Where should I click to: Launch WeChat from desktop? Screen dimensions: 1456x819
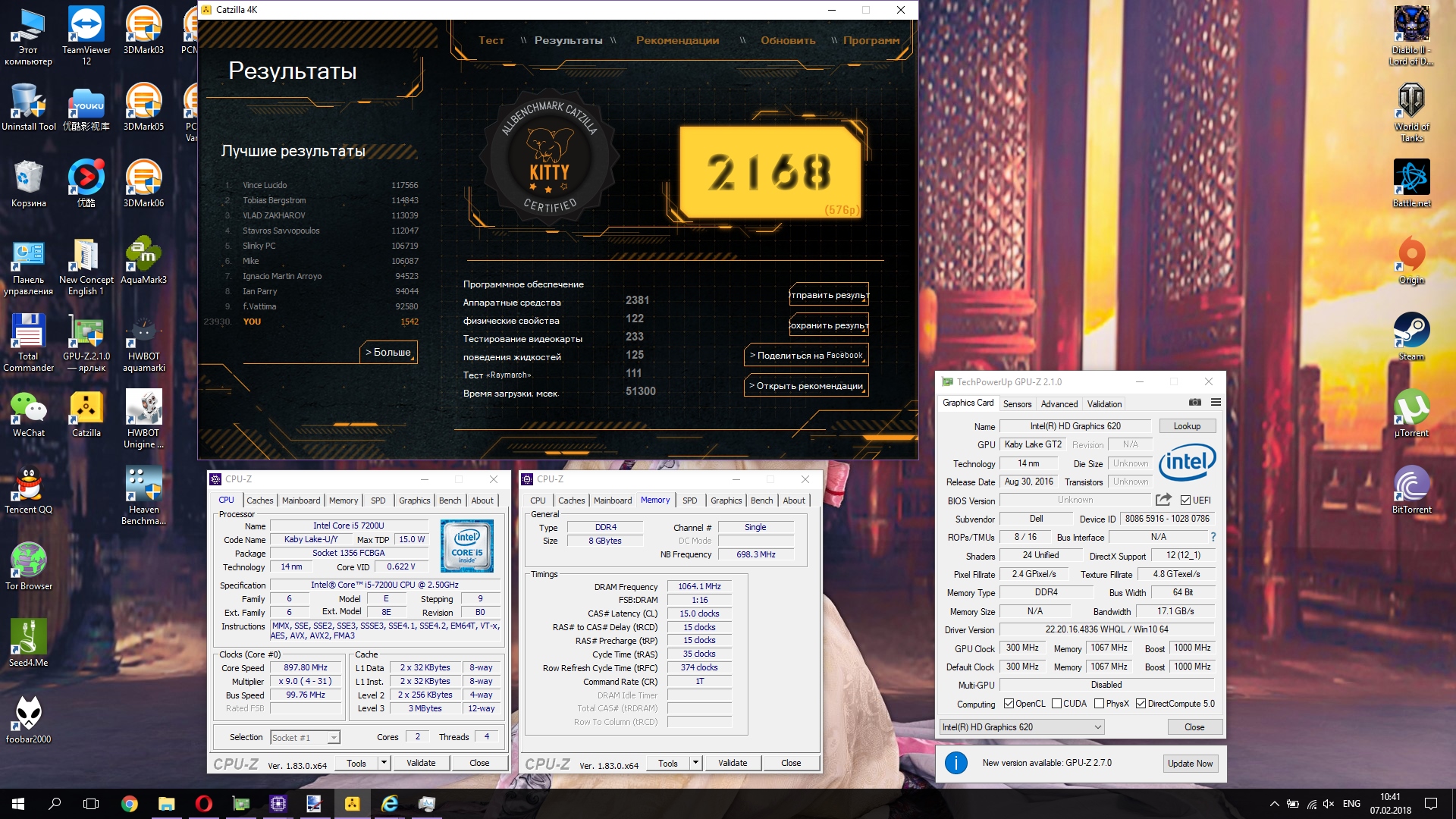click(29, 413)
